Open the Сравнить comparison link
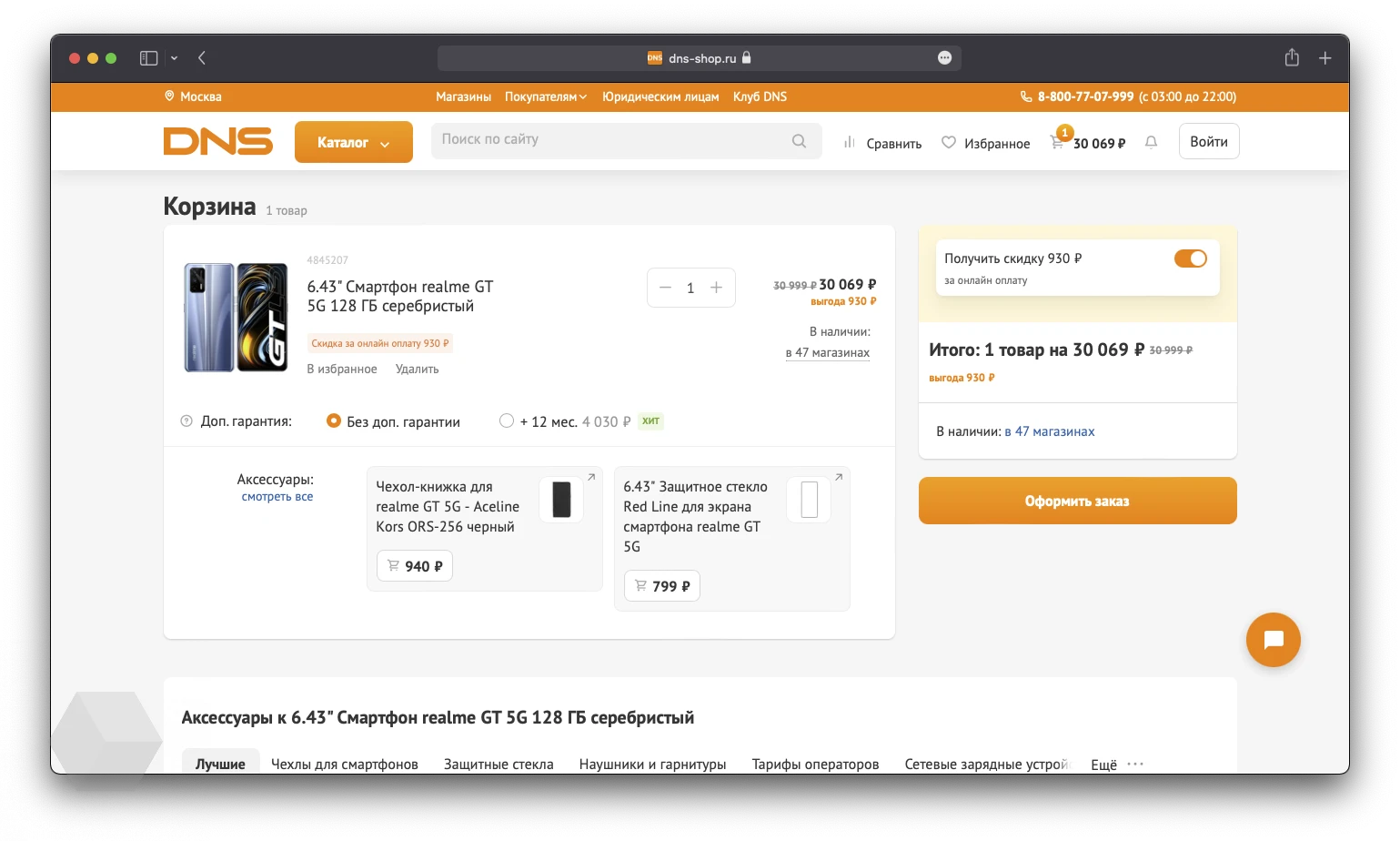 [x=882, y=143]
